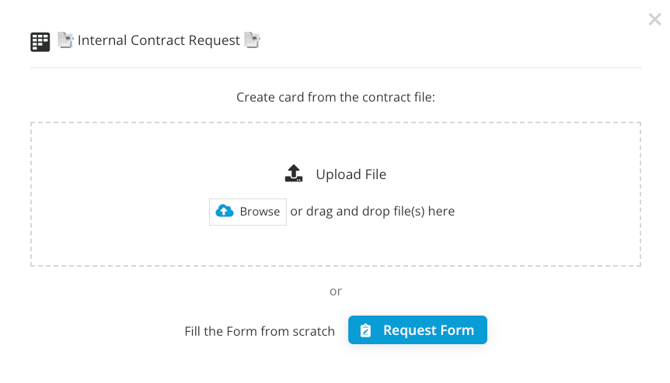The height and width of the screenshot is (383, 670).
Task: Click the dashed file drop zone
Action: coord(335,194)
